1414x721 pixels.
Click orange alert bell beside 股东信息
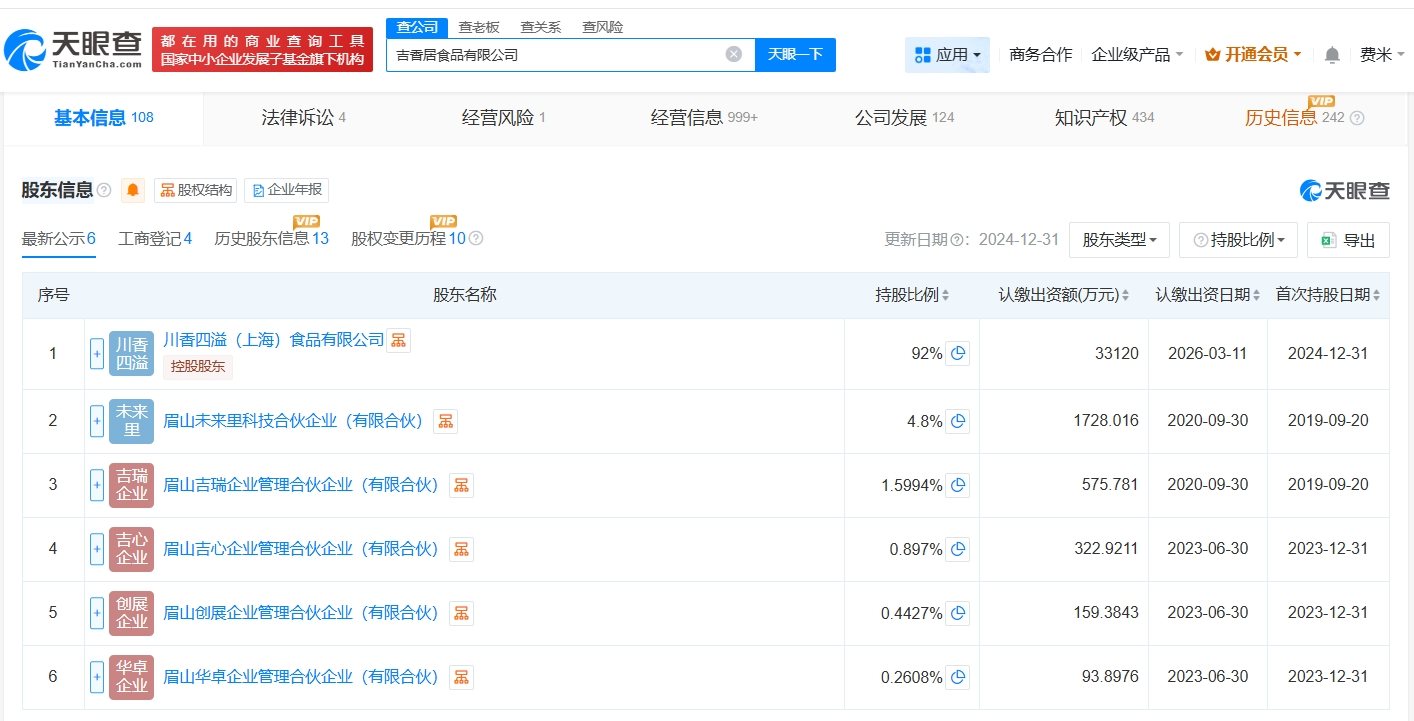tap(132, 190)
